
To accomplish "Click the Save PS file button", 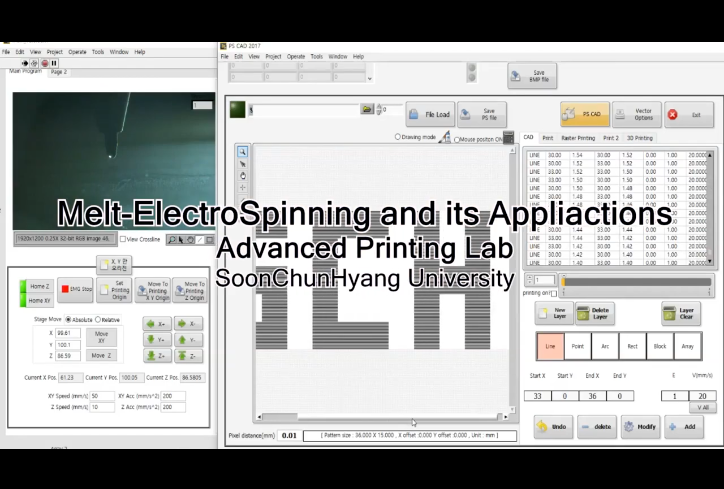I will coord(482,114).
